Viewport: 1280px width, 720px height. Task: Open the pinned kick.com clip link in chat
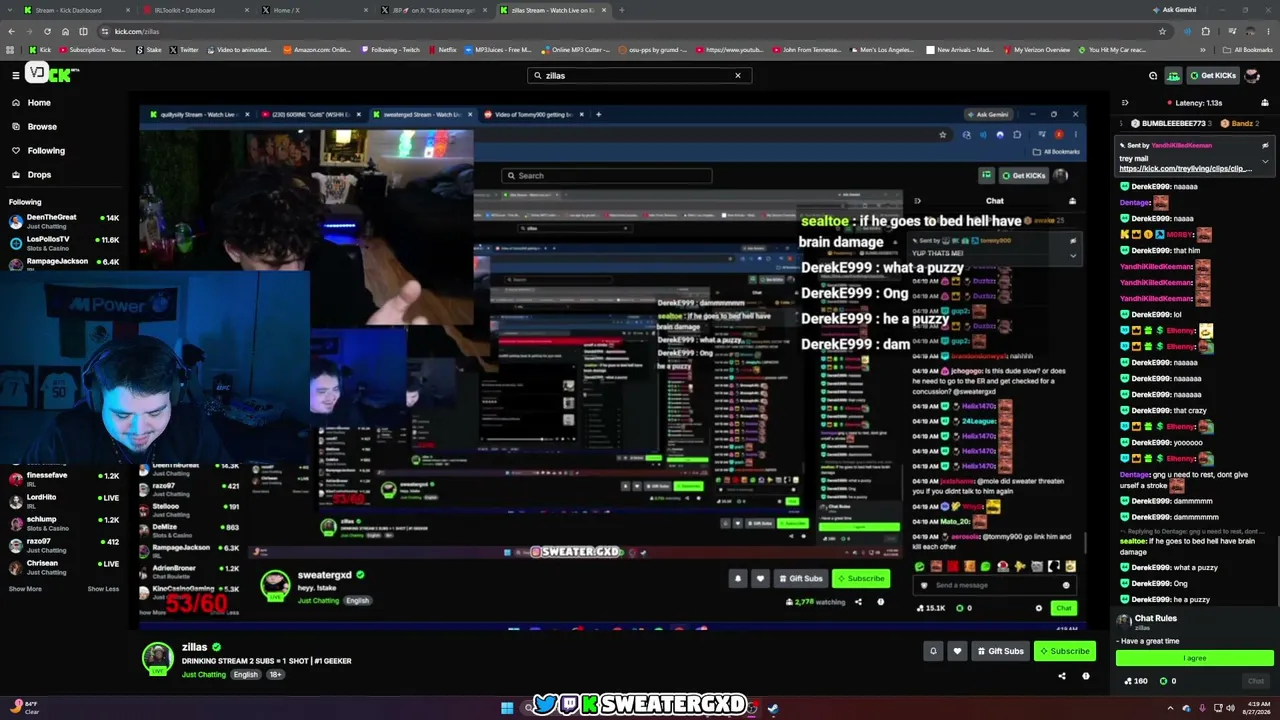coord(1185,169)
